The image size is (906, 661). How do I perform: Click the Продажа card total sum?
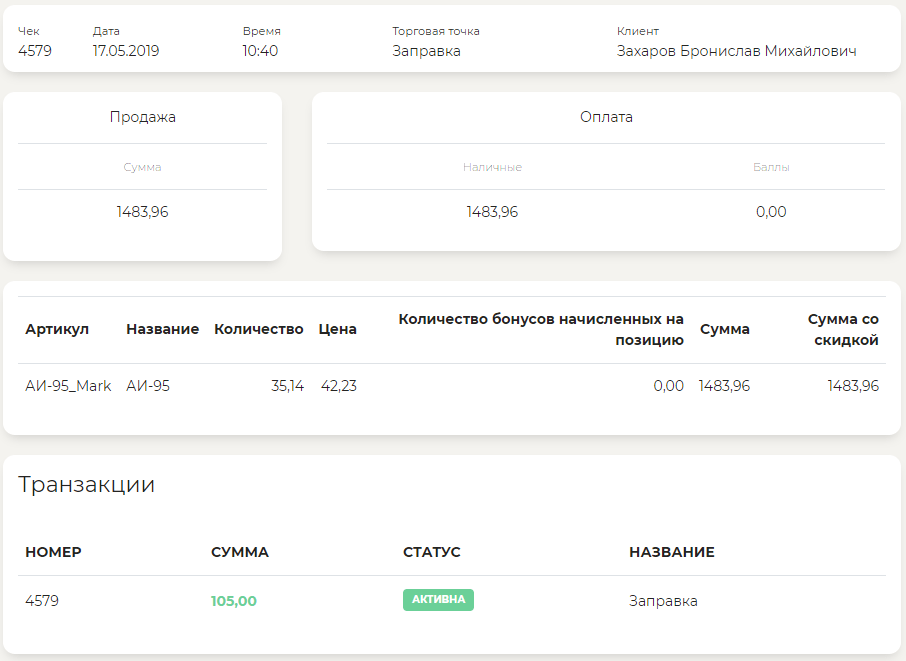point(142,212)
